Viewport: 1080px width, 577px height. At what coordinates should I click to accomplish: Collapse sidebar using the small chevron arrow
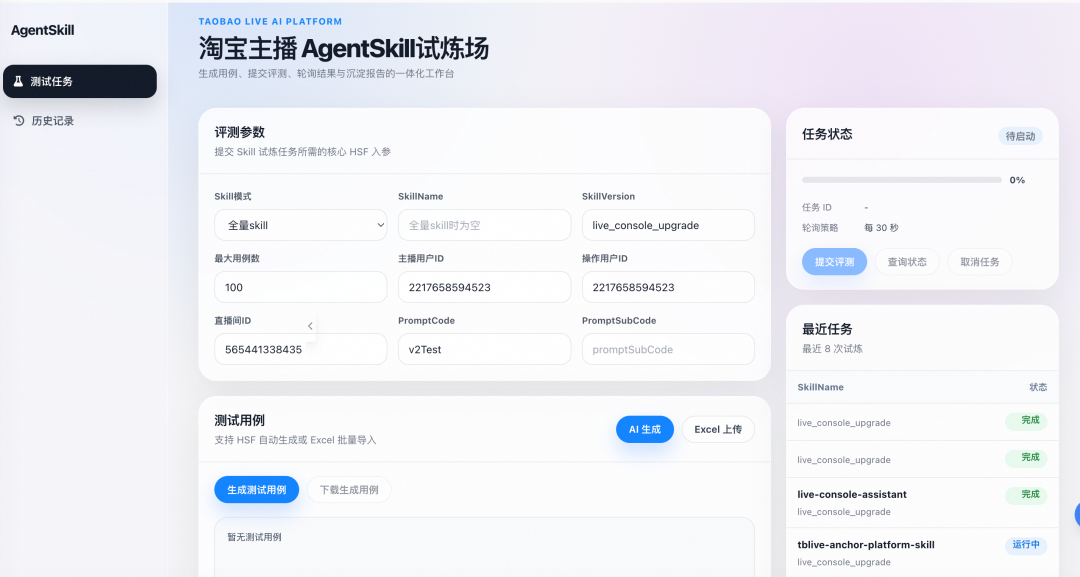click(x=310, y=326)
